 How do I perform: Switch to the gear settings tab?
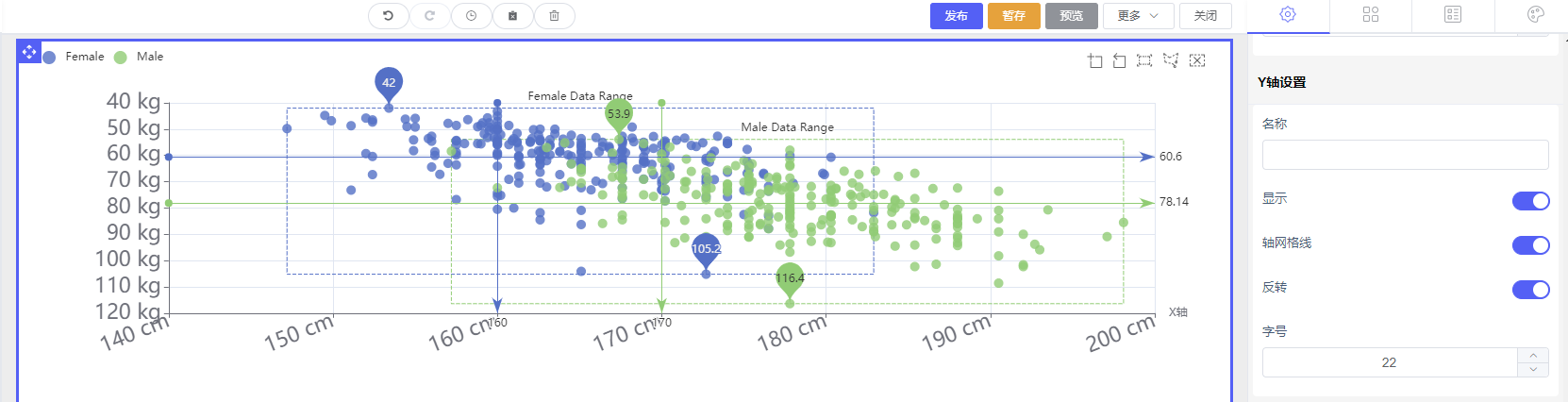coord(1288,14)
